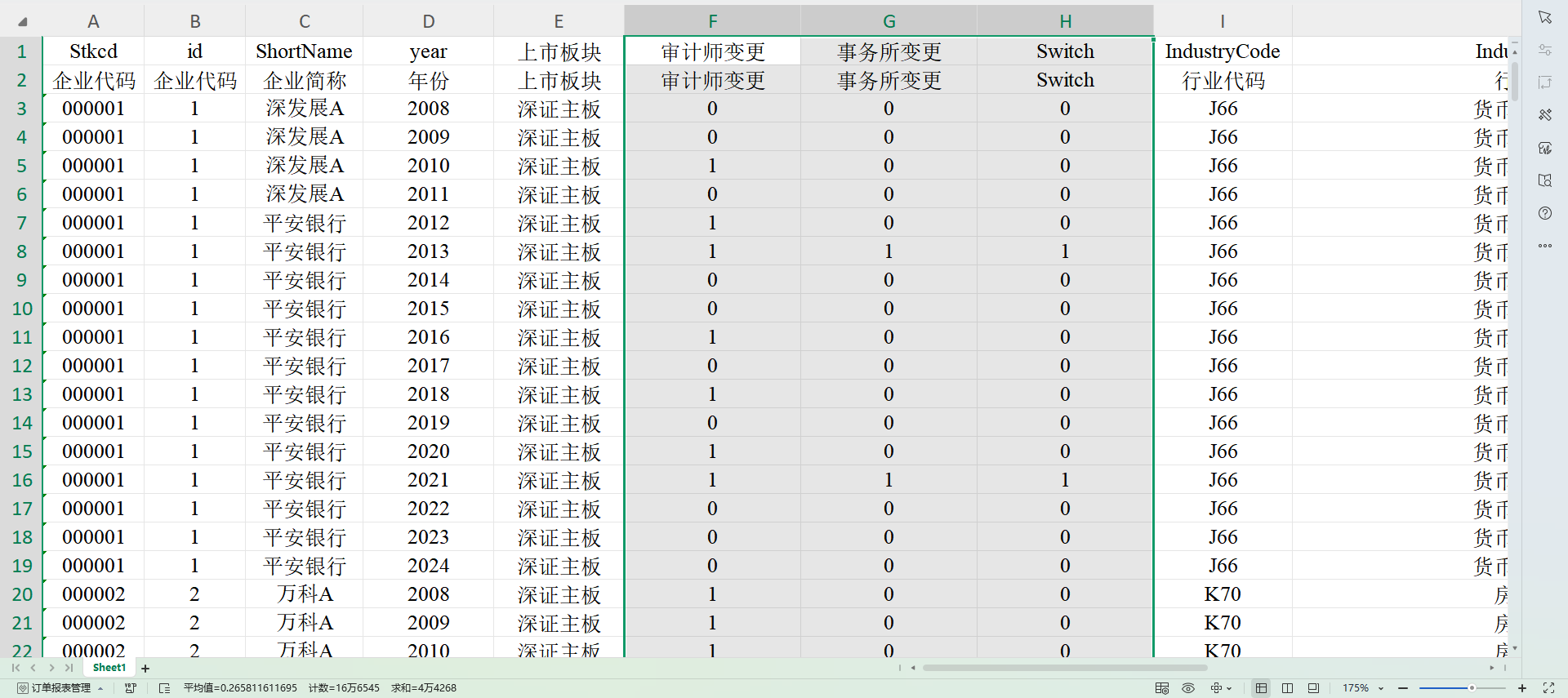Open the help question mark icon
This screenshot has height=698, width=1568.
(1544, 213)
